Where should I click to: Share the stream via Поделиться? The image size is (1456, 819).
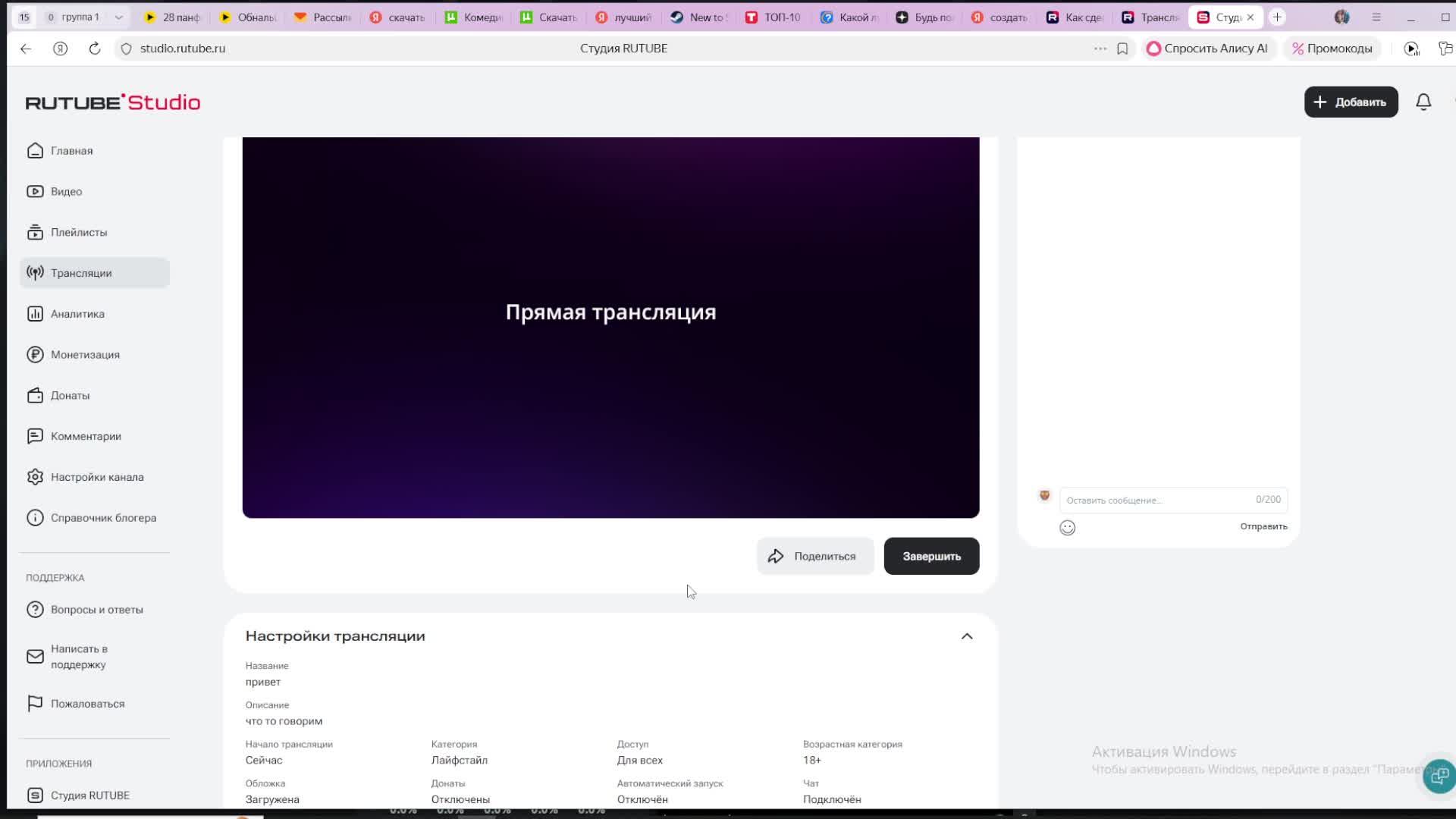click(814, 556)
